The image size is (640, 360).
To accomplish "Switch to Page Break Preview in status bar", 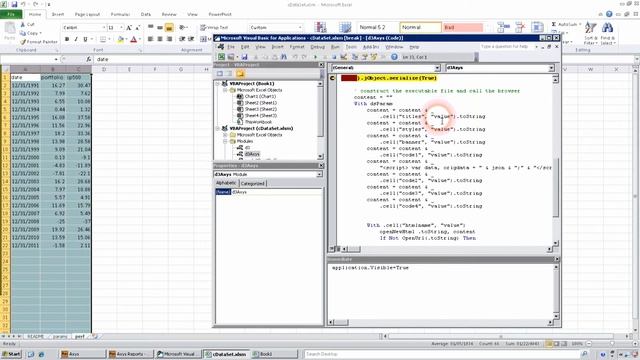I will (x=564, y=344).
